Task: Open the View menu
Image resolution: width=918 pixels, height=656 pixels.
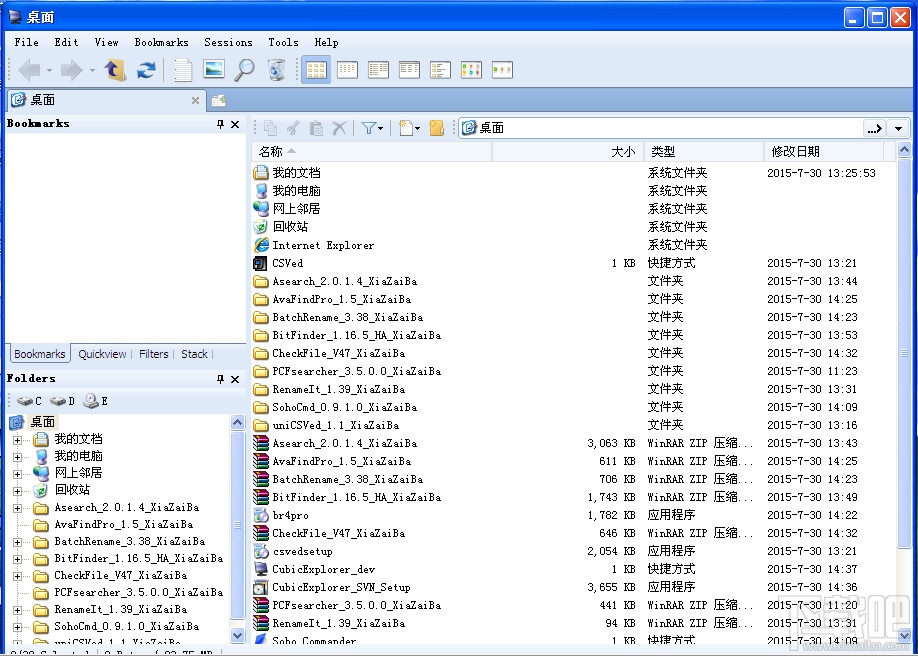Action: [x=107, y=42]
